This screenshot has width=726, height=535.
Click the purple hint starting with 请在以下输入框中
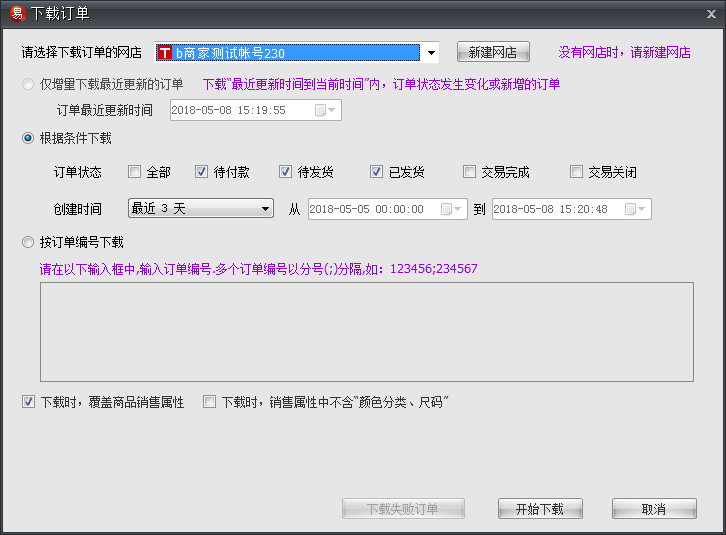(x=258, y=269)
